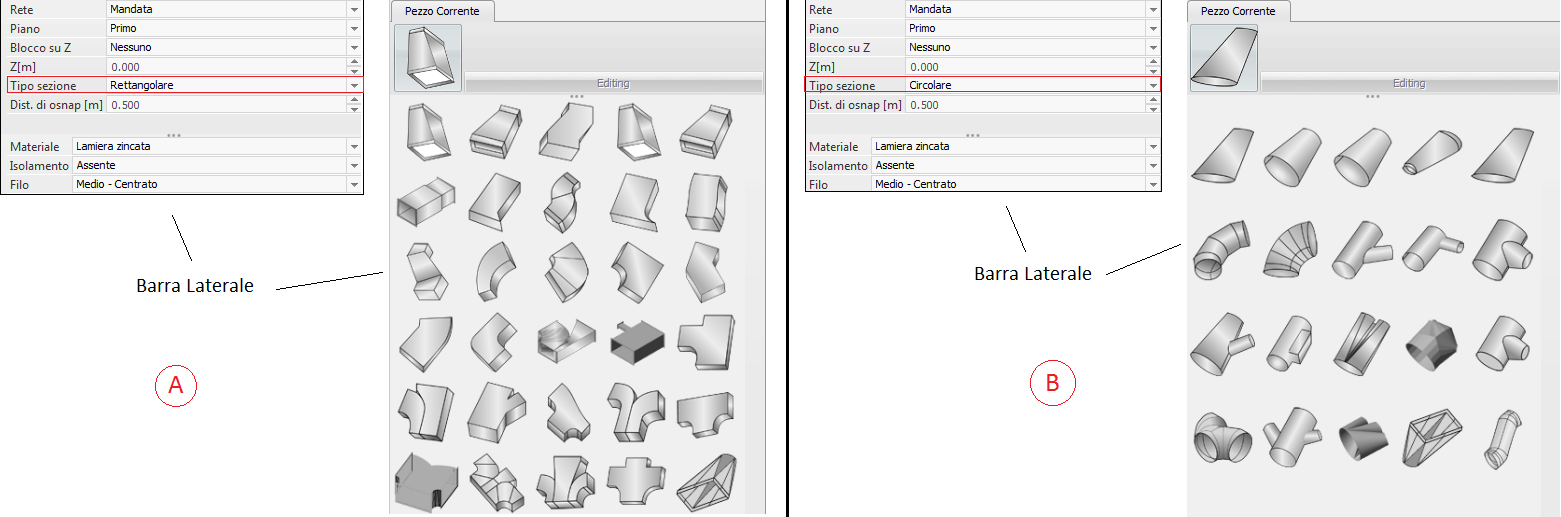Switch to Pezzo Corrente tab above rectangular pieces
Viewport: 1561px width, 517px height.
[442, 11]
